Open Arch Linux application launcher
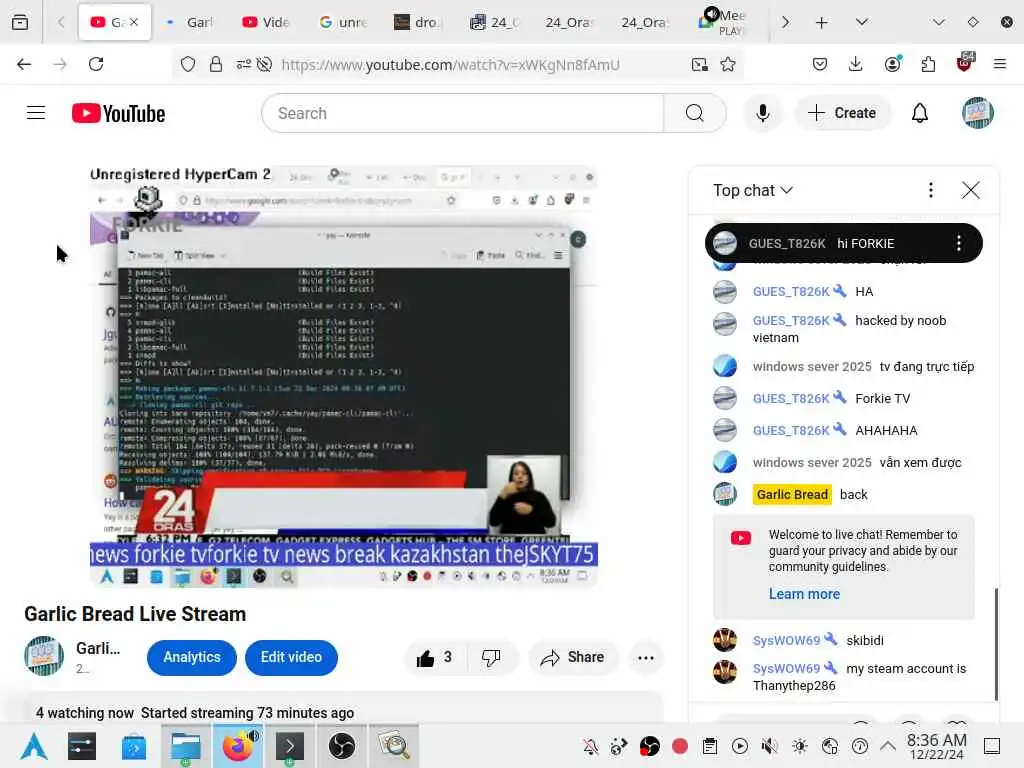 coord(33,746)
